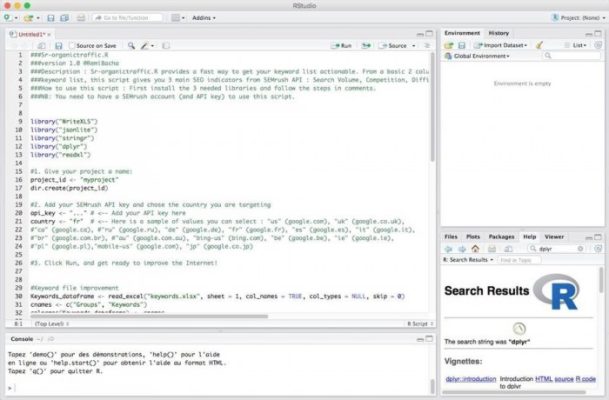Toggle the Source on Save checkbox
Screen dimensions: 609x400
71,46
